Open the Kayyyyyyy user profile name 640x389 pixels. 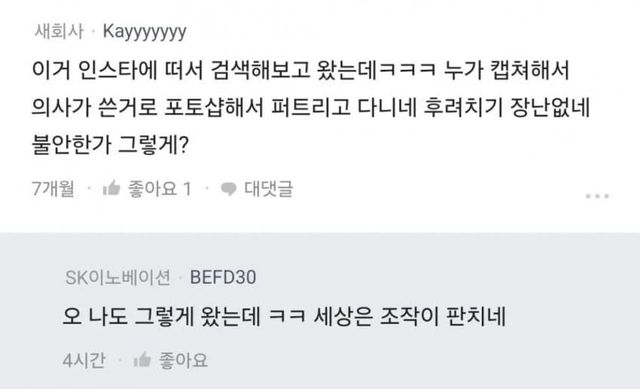point(144,32)
